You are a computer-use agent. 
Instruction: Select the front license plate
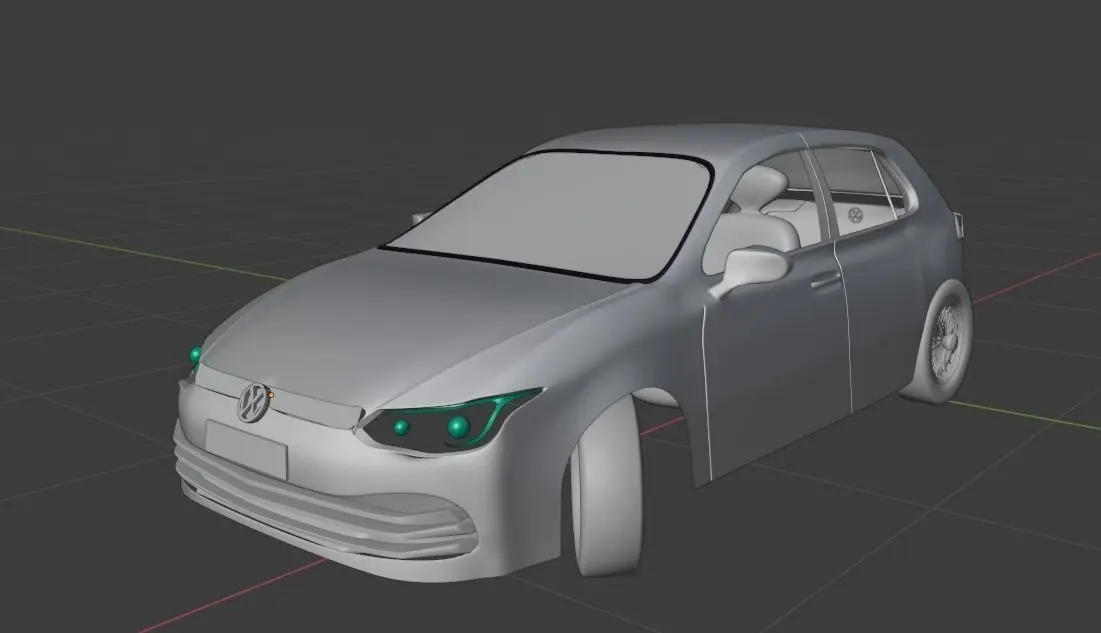coord(246,450)
